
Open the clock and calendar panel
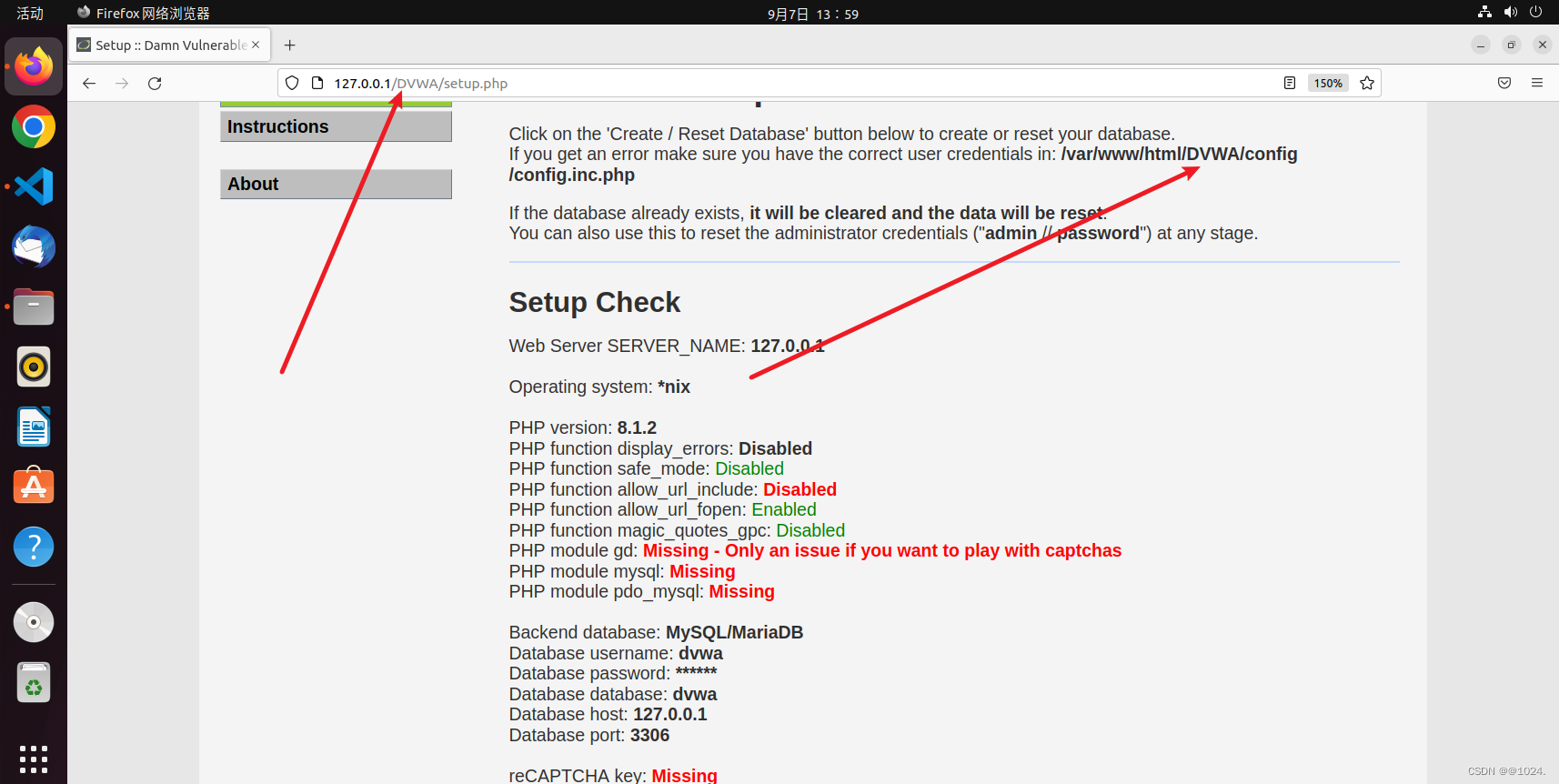[x=812, y=14]
